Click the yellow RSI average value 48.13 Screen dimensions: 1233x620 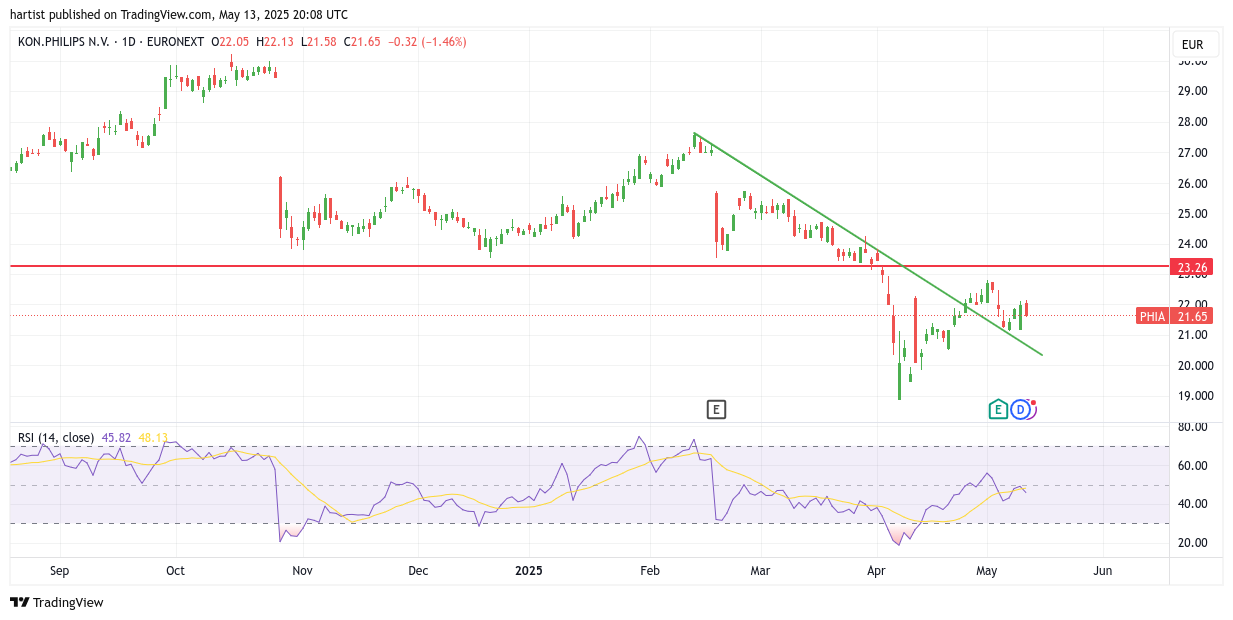tap(153, 438)
